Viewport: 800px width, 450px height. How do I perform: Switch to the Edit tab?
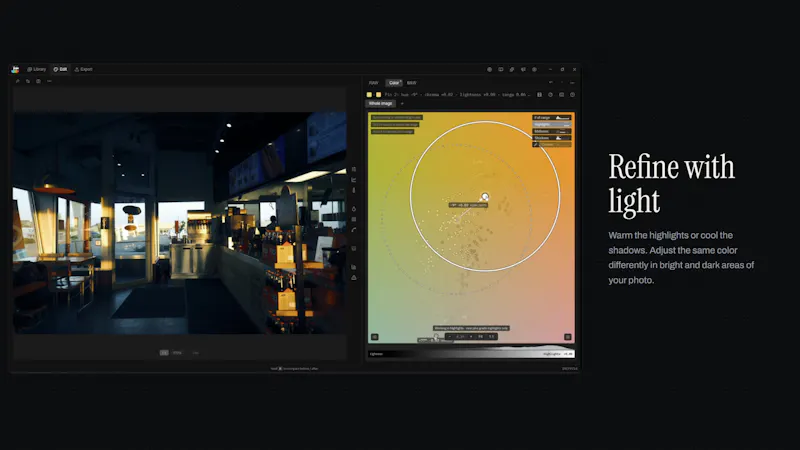click(x=60, y=69)
